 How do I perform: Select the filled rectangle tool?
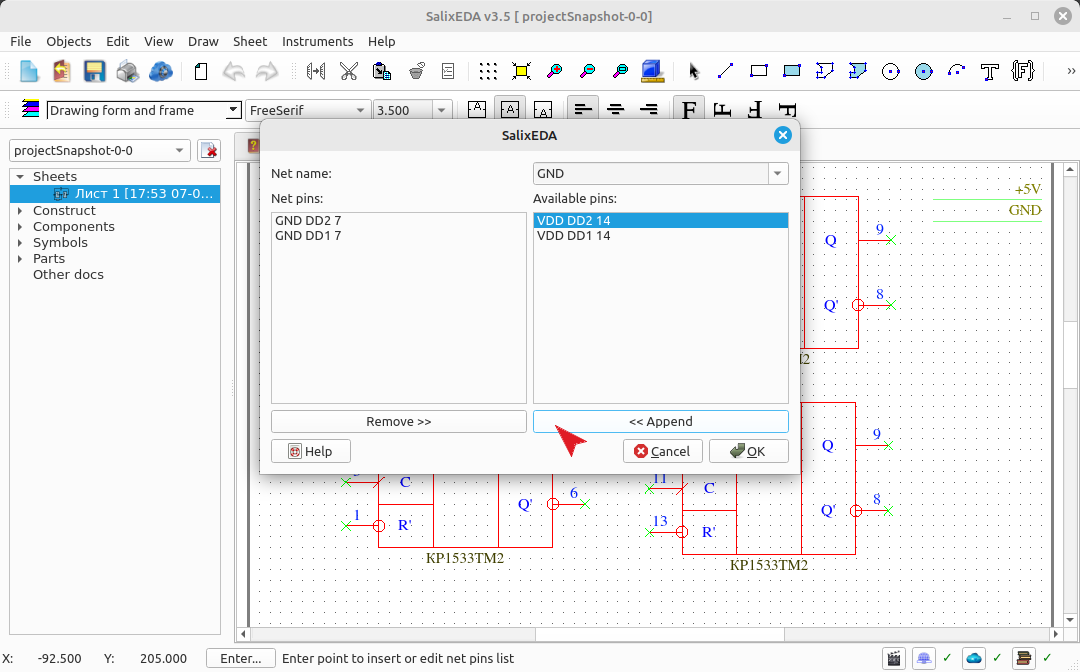791,71
